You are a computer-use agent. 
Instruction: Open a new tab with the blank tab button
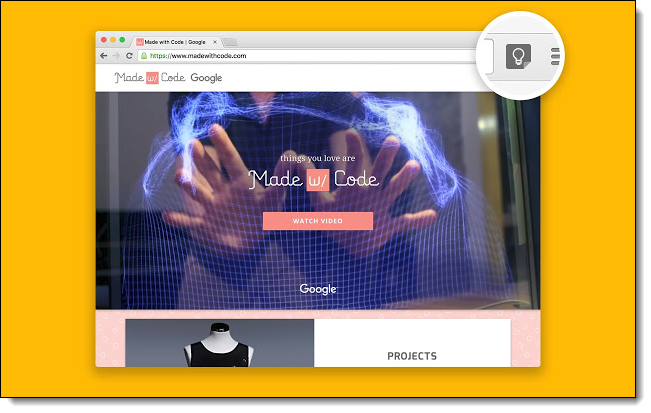[230, 42]
